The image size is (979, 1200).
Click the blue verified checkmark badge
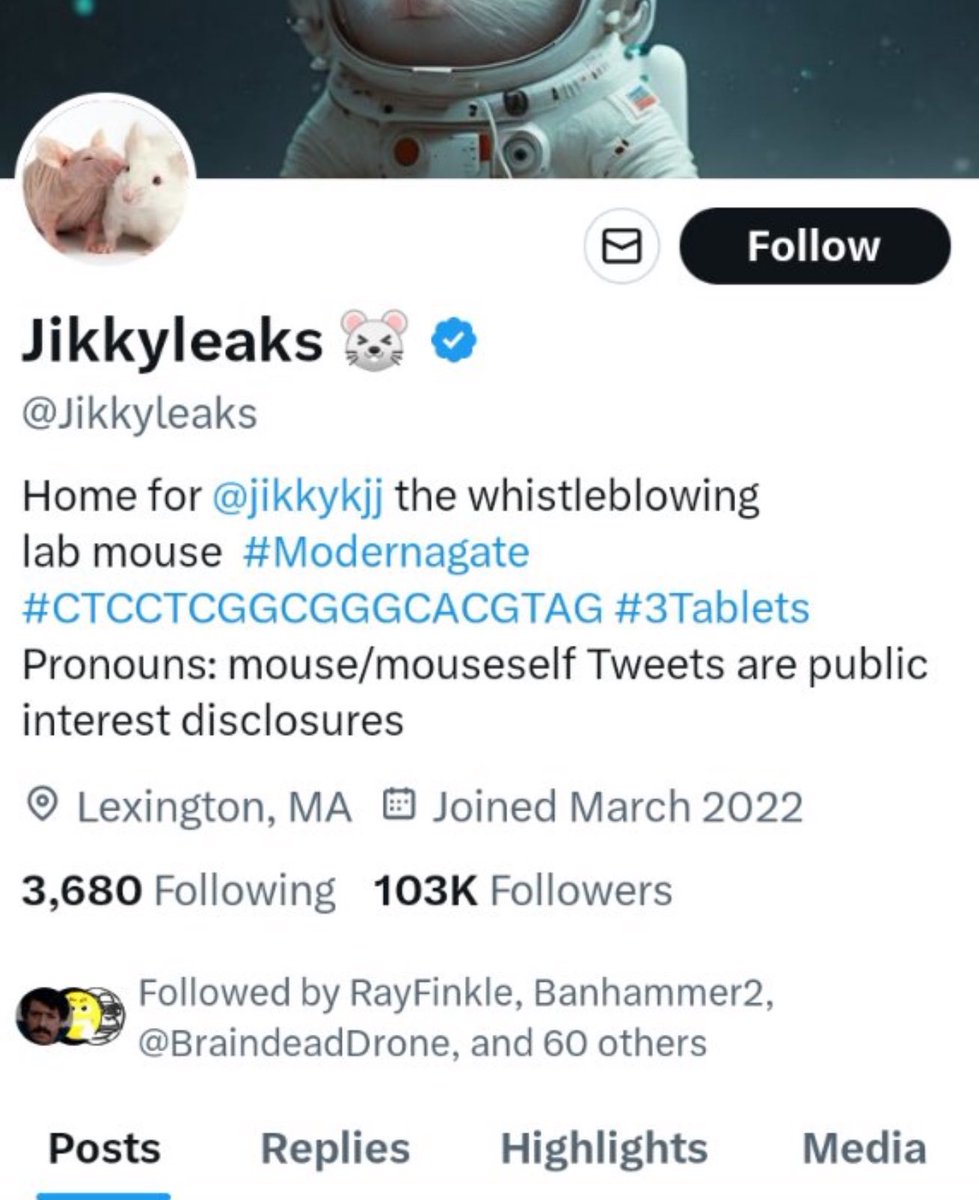pyautogui.click(x=453, y=342)
